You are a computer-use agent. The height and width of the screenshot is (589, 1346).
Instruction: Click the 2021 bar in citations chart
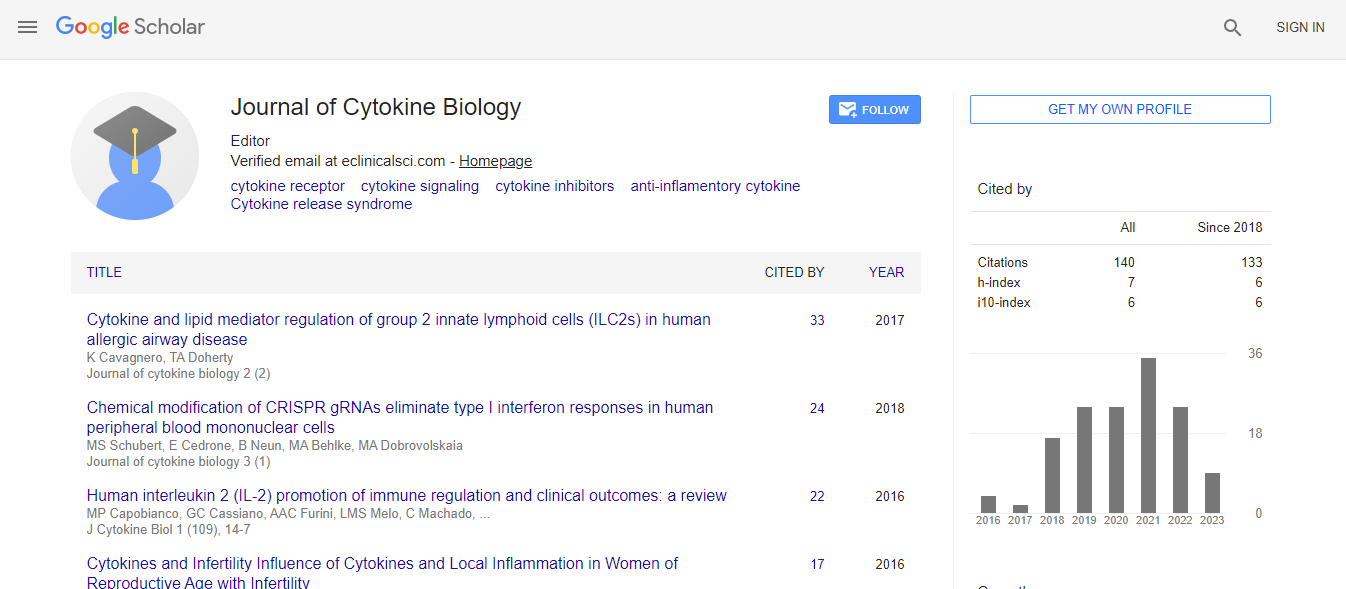coord(1148,434)
